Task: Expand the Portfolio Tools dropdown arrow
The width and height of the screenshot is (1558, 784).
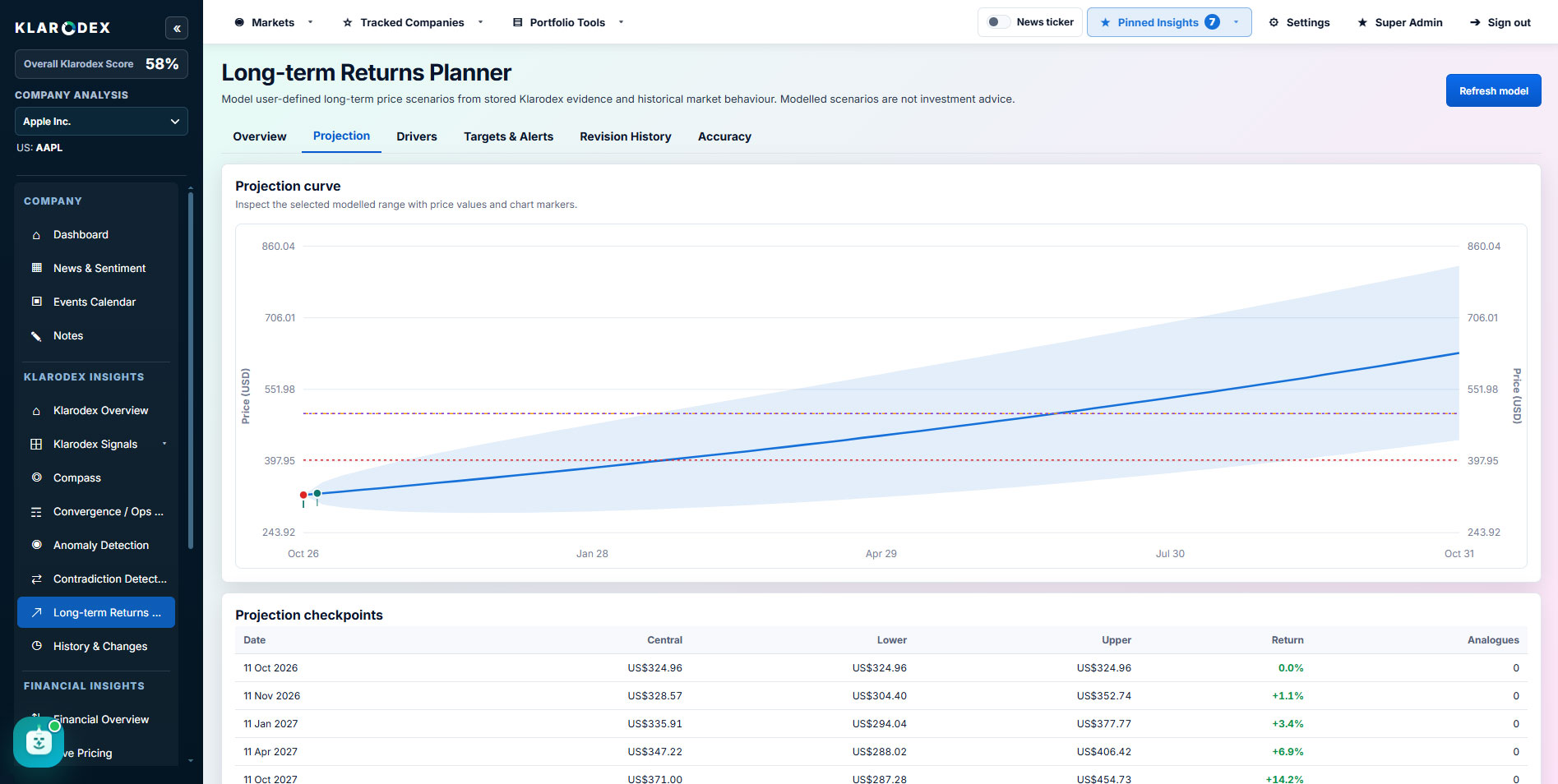Action: tap(621, 22)
